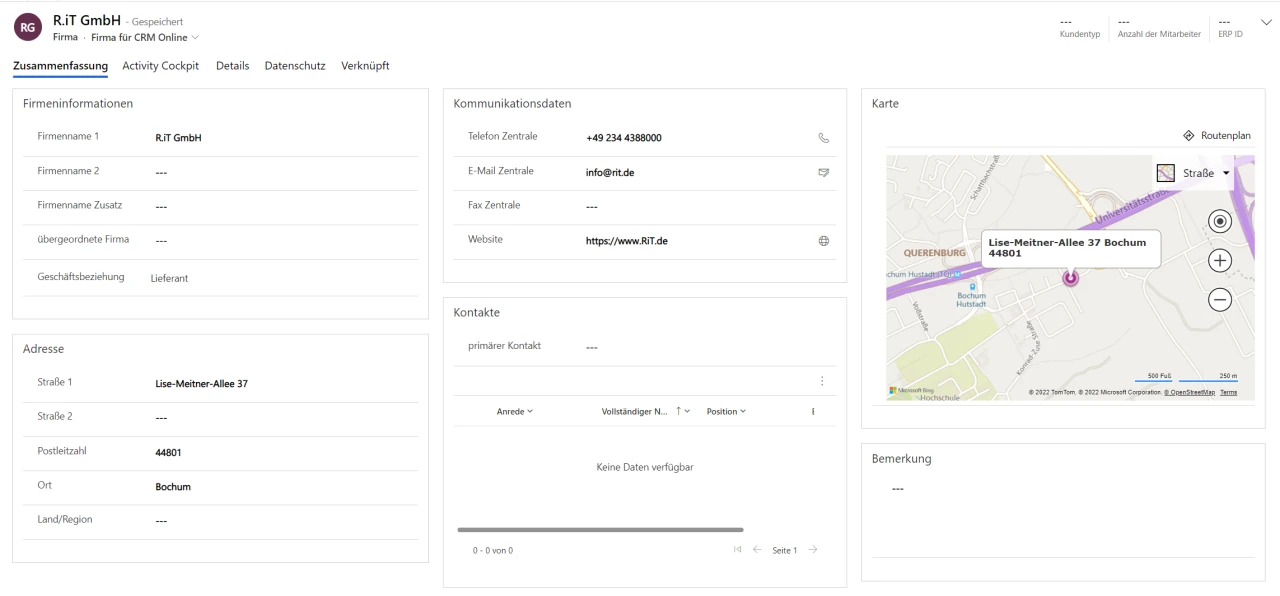The width and height of the screenshot is (1280, 596).
Task: Expand the Firma für CRM Online form selector
Action: (194, 36)
